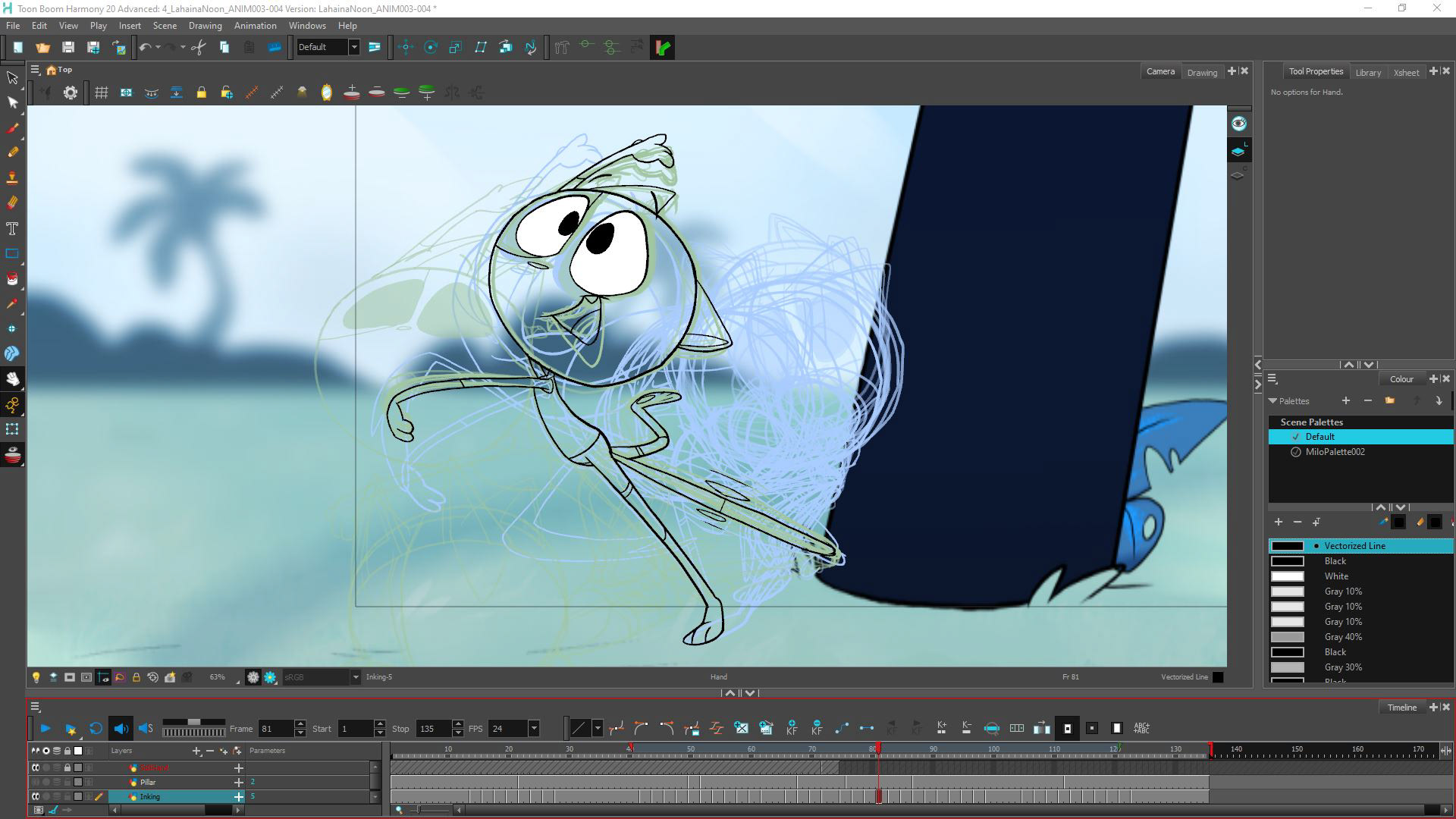Select the Rectangle shape tool
Viewport: 1456px width, 819px height.
tap(12, 253)
